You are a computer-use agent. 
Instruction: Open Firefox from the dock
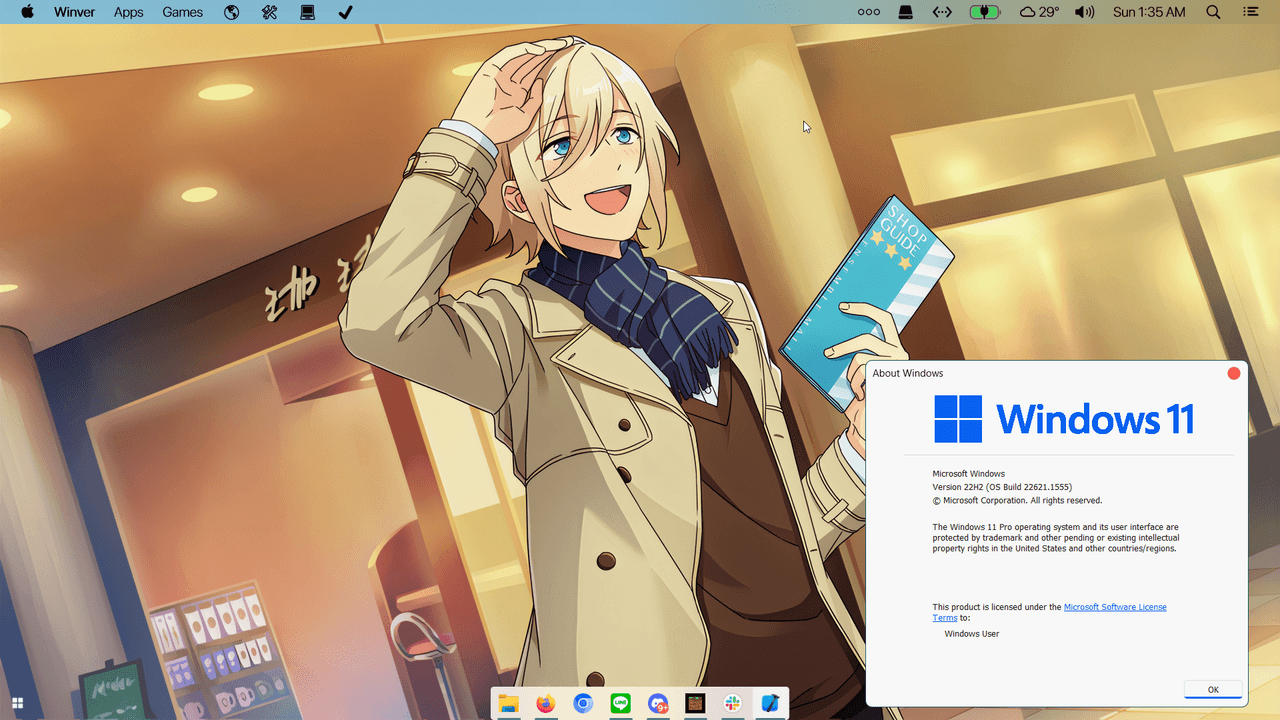point(545,704)
